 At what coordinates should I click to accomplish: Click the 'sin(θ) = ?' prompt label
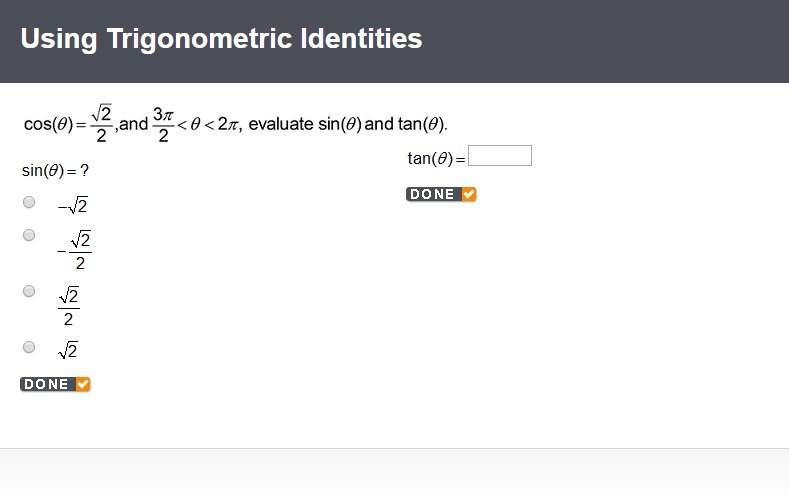coord(56,171)
